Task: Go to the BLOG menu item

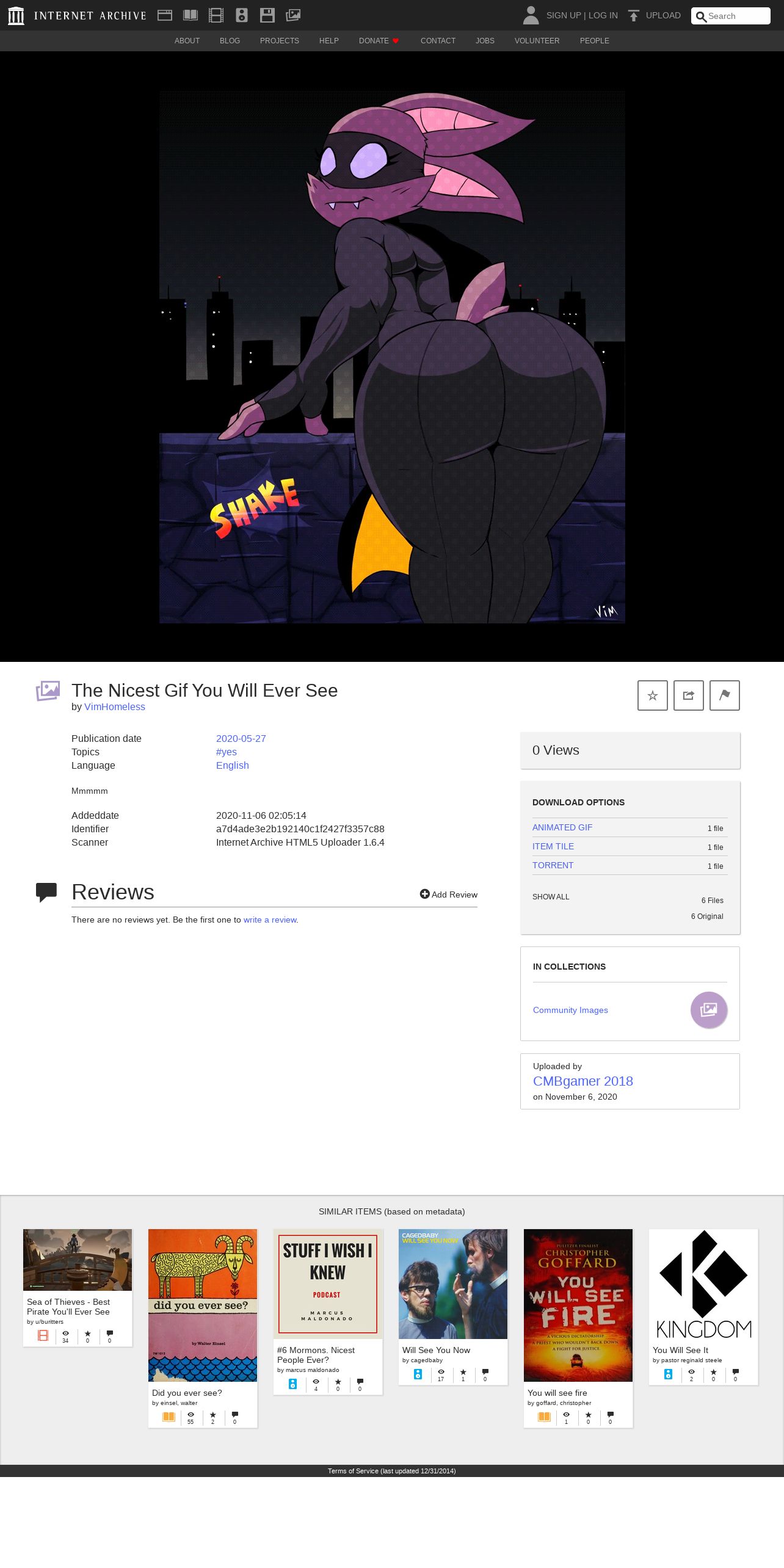Action: pyautogui.click(x=230, y=41)
